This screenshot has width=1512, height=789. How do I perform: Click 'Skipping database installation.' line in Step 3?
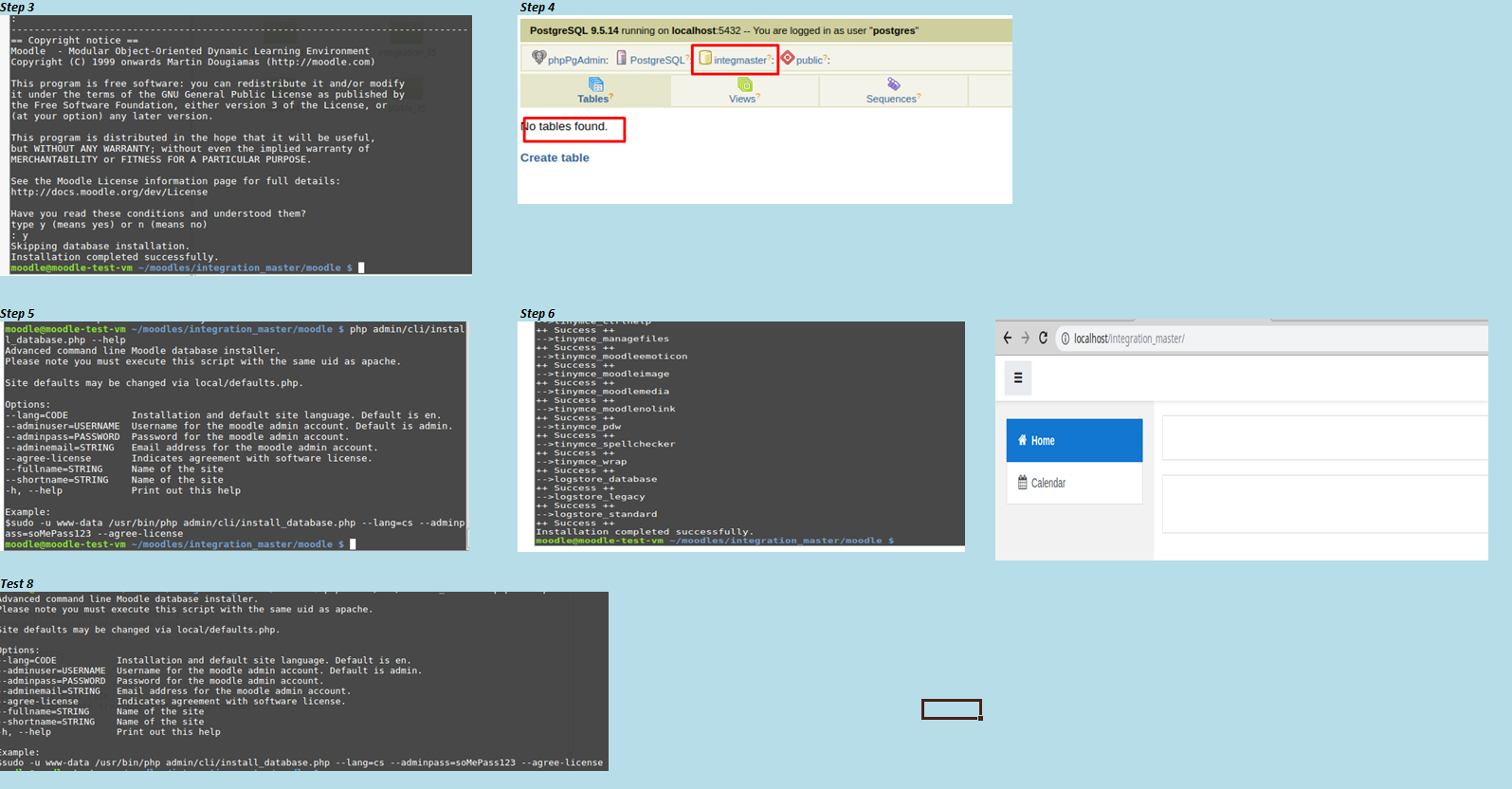click(x=100, y=246)
